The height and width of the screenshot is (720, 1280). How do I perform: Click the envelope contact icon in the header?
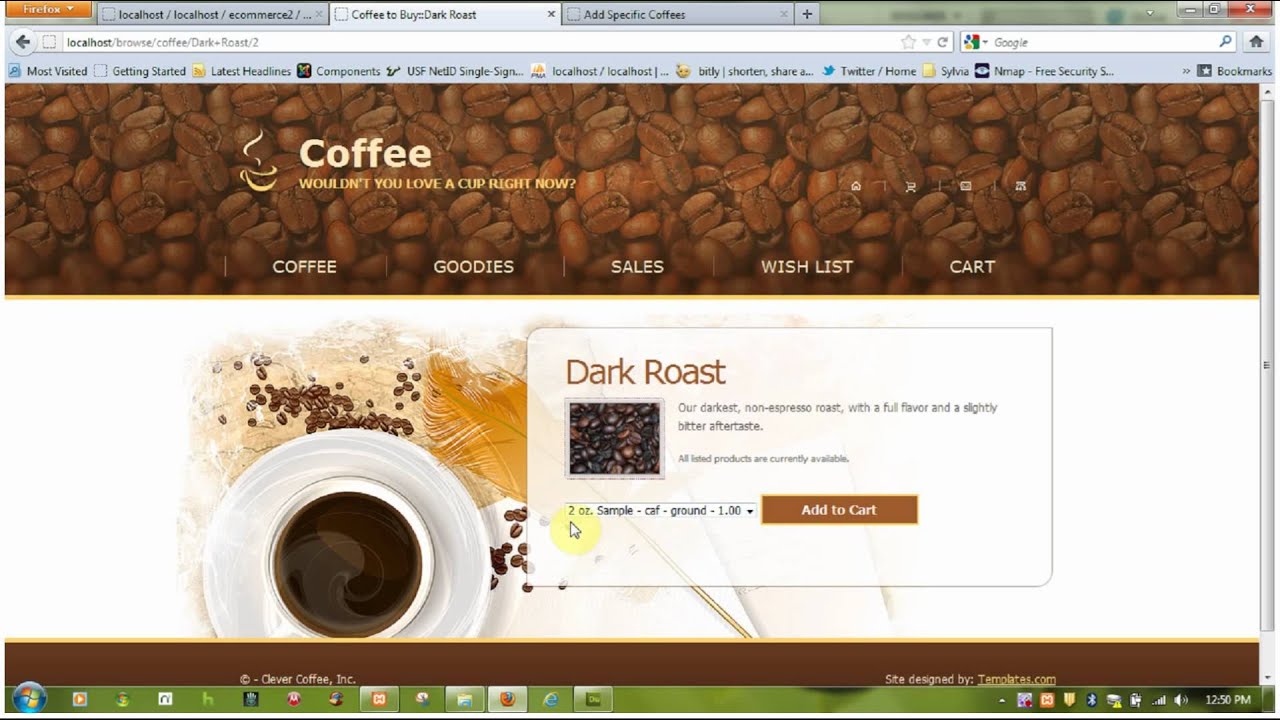[965, 186]
